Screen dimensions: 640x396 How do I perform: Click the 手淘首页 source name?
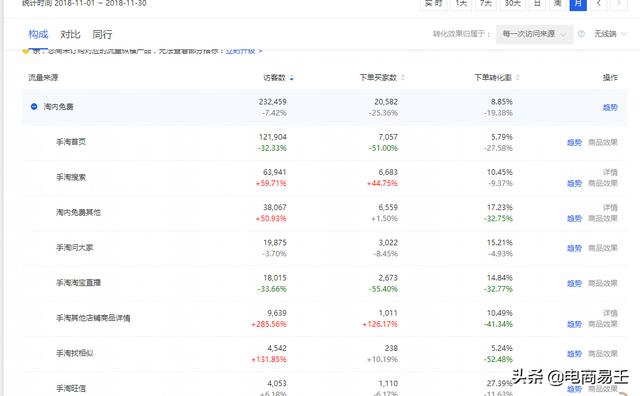pos(71,142)
